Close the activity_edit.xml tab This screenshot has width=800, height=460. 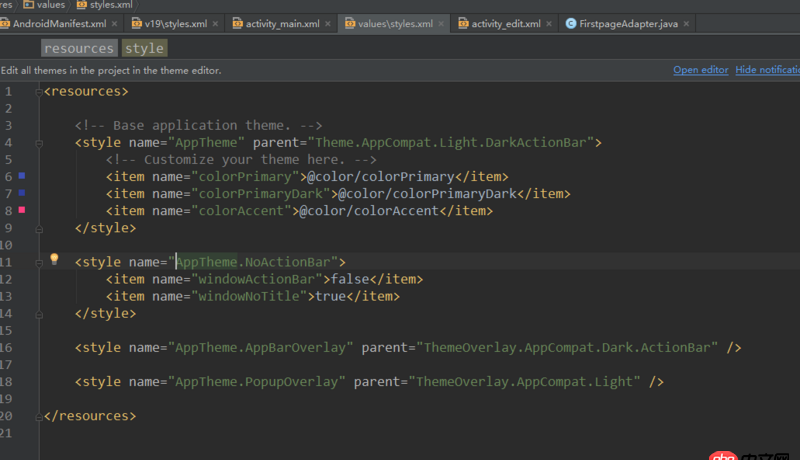click(x=551, y=23)
